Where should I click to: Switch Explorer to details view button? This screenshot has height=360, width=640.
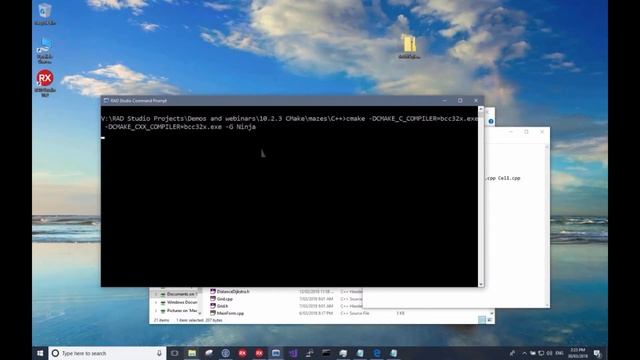pyautogui.click(x=482, y=320)
